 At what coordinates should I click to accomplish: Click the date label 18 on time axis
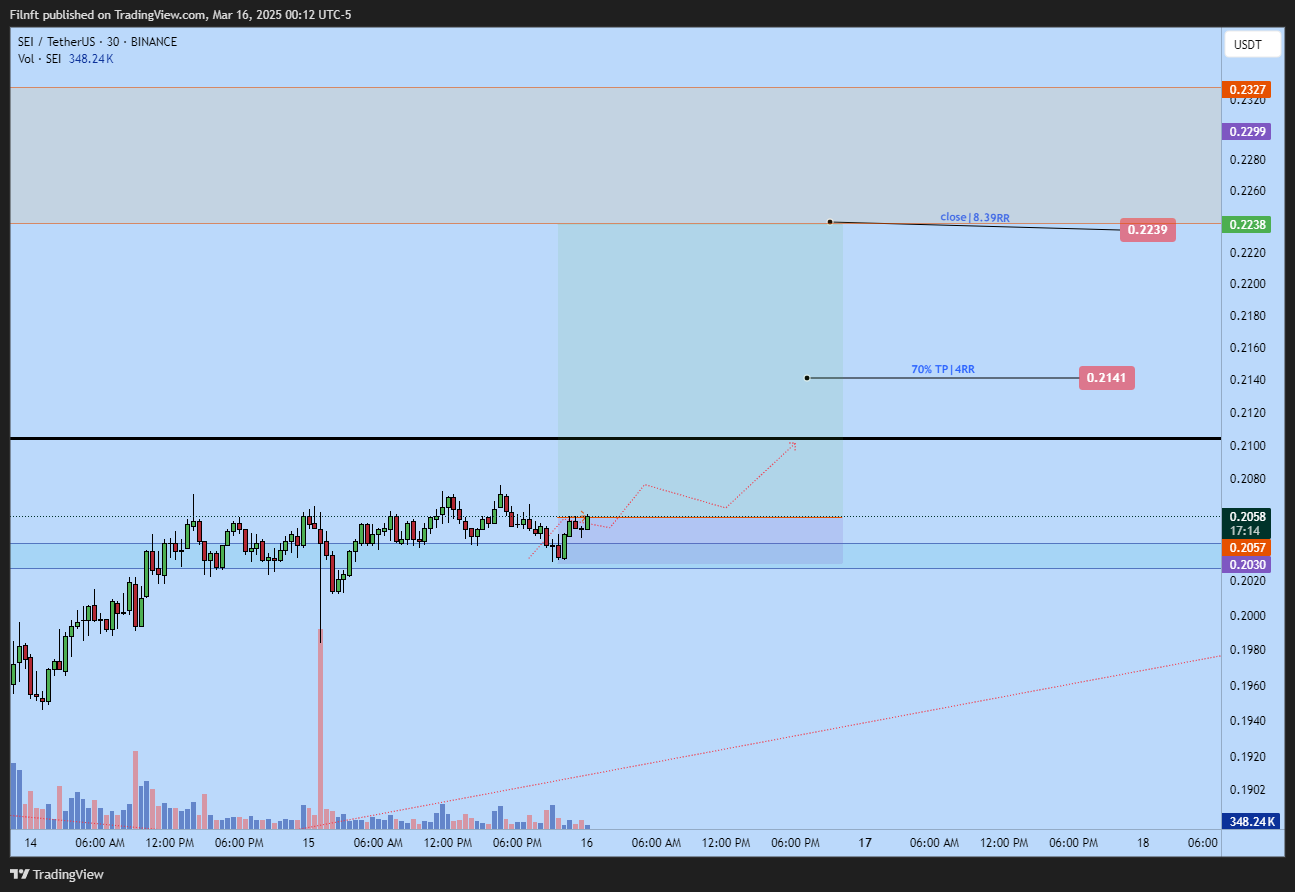click(1143, 843)
